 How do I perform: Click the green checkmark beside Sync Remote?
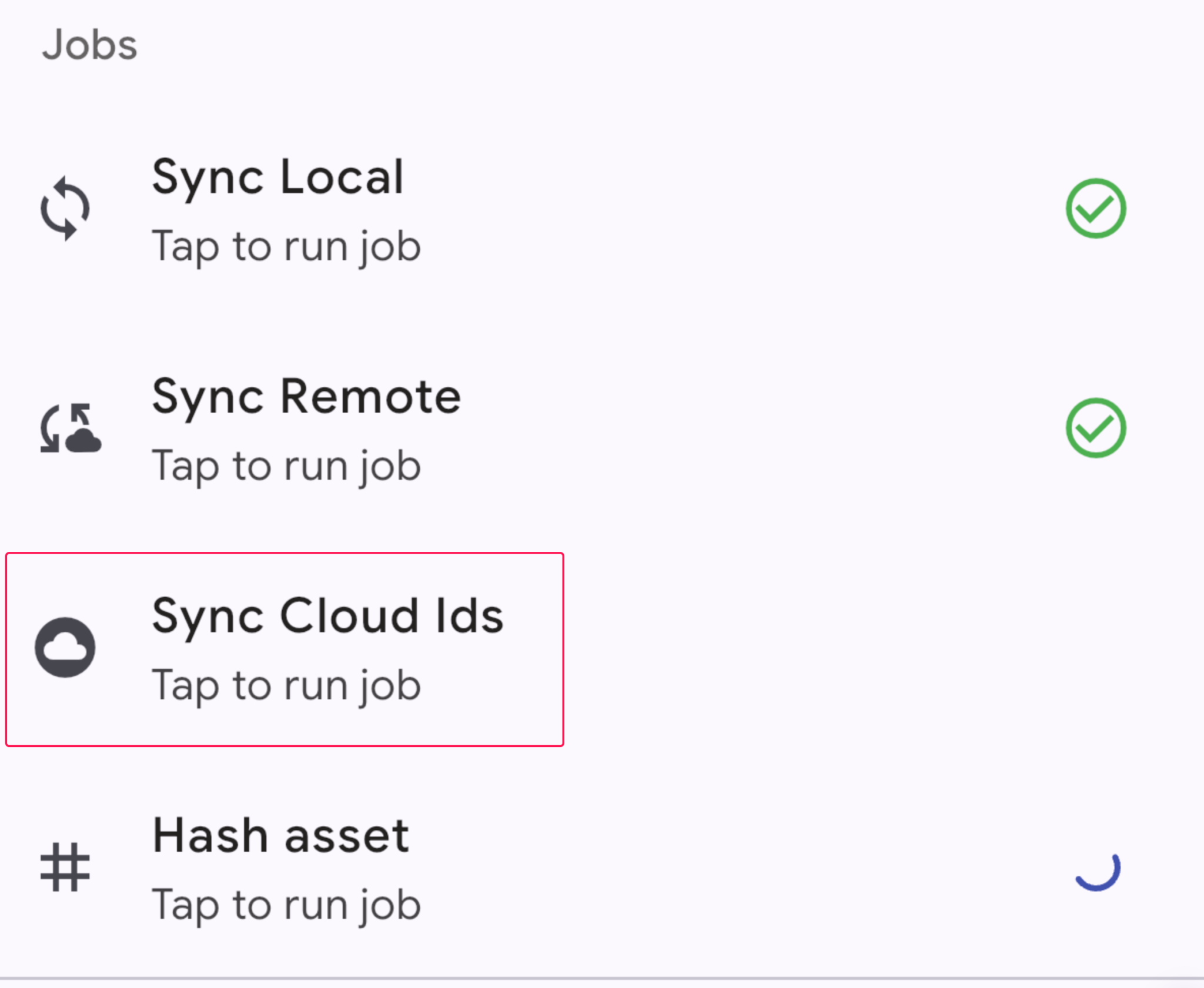(x=1096, y=428)
